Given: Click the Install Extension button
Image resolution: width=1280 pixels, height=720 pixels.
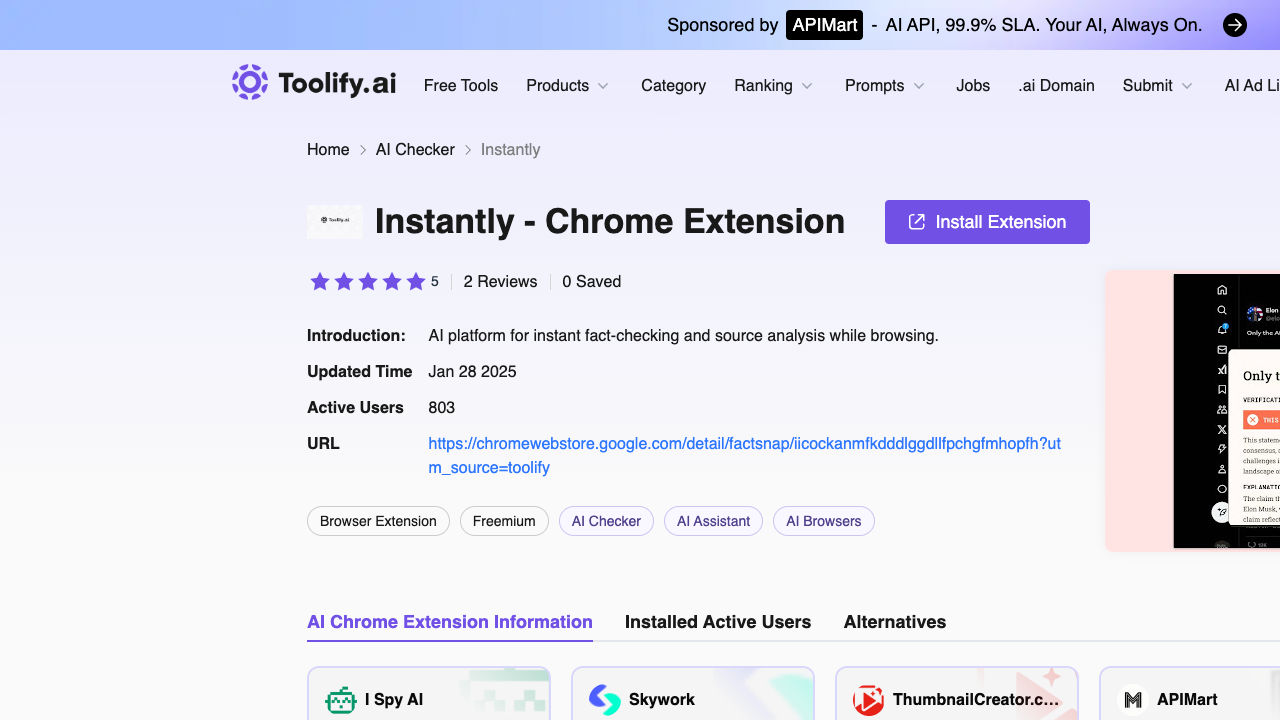Looking at the screenshot, I should click(x=987, y=222).
